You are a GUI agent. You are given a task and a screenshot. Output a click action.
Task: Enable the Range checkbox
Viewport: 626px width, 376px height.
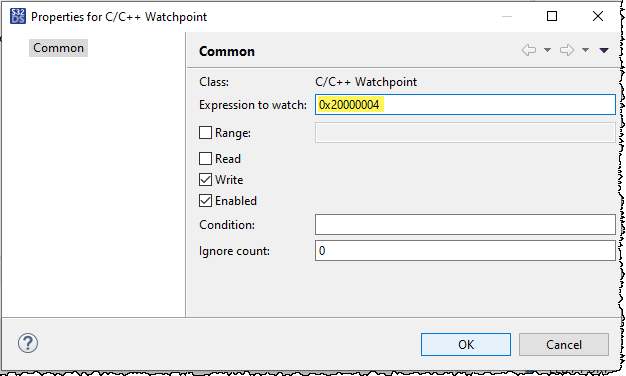click(205, 133)
